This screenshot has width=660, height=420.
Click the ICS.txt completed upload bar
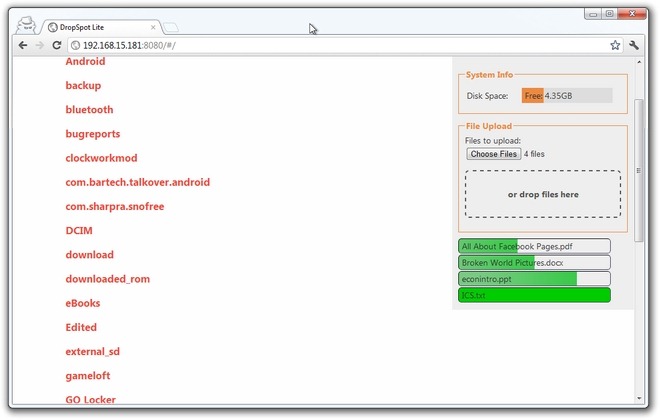coord(534,295)
